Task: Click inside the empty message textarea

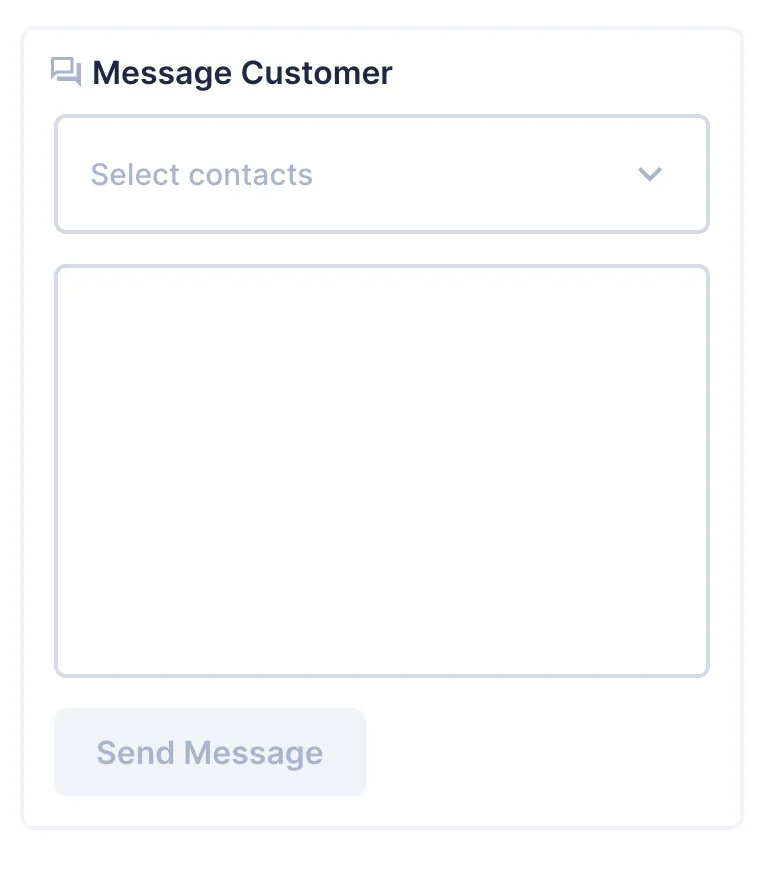Action: point(382,470)
